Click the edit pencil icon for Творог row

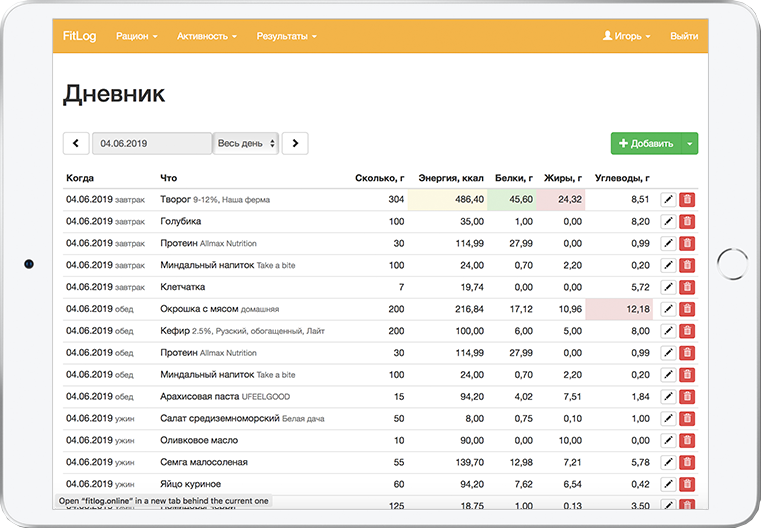coord(669,200)
